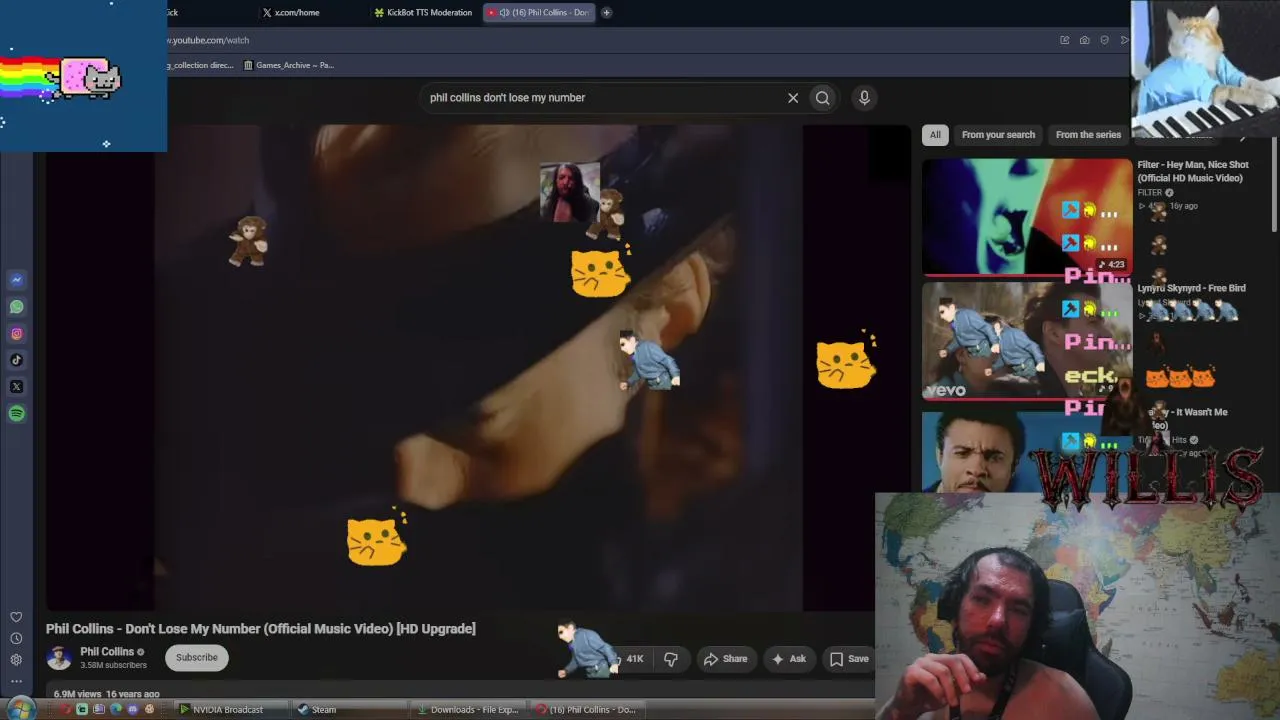Open TikTok from the browser sidebar
Viewport: 1280px width, 720px height.
click(16, 360)
